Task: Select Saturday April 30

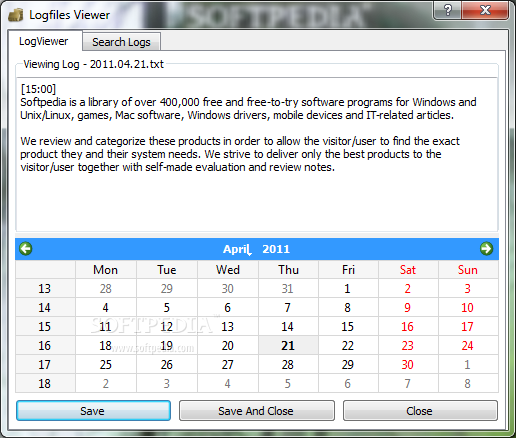Action: click(408, 364)
